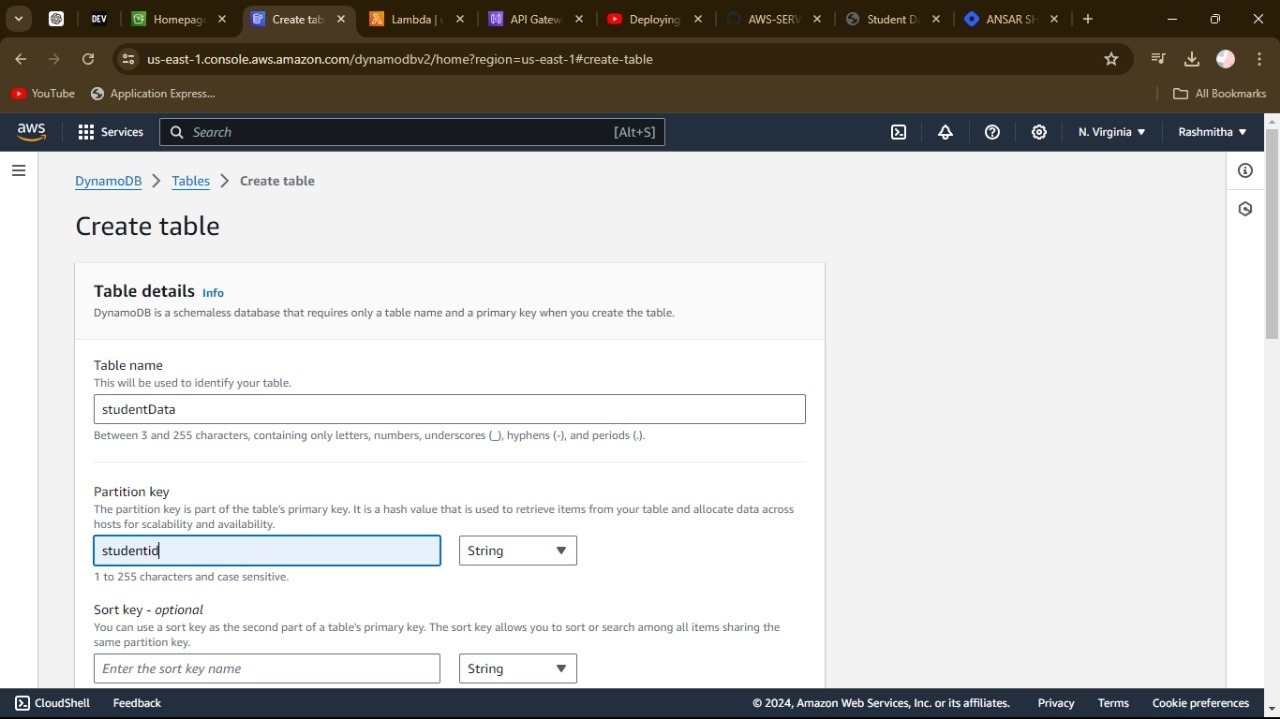
Task: Reload the page
Action: click(88, 59)
